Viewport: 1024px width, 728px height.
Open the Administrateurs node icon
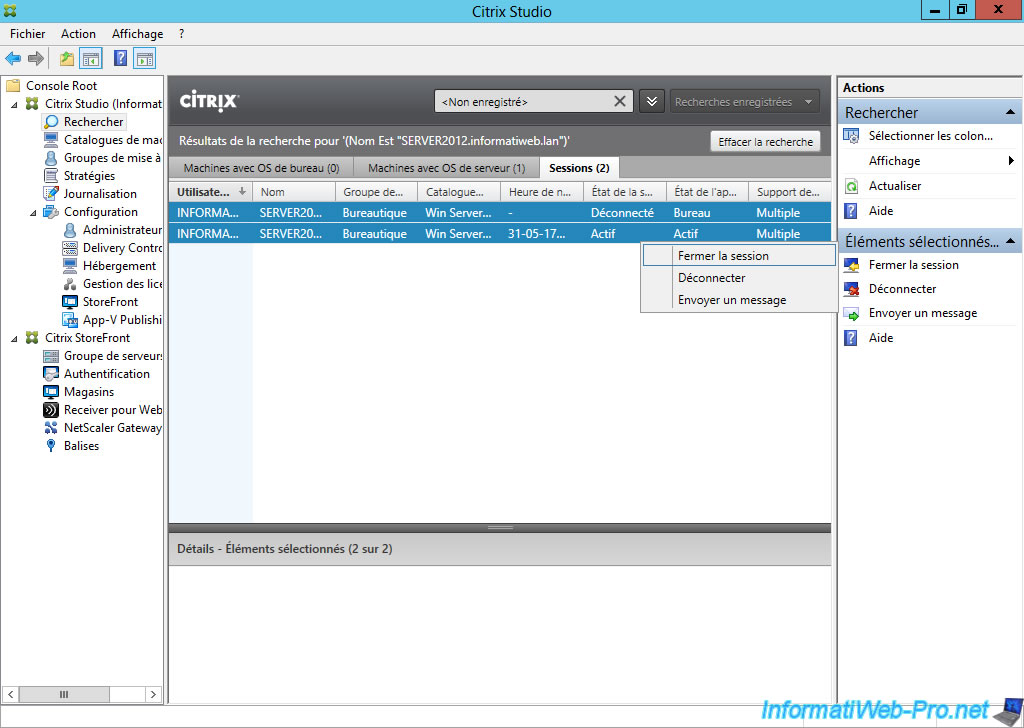(x=70, y=230)
